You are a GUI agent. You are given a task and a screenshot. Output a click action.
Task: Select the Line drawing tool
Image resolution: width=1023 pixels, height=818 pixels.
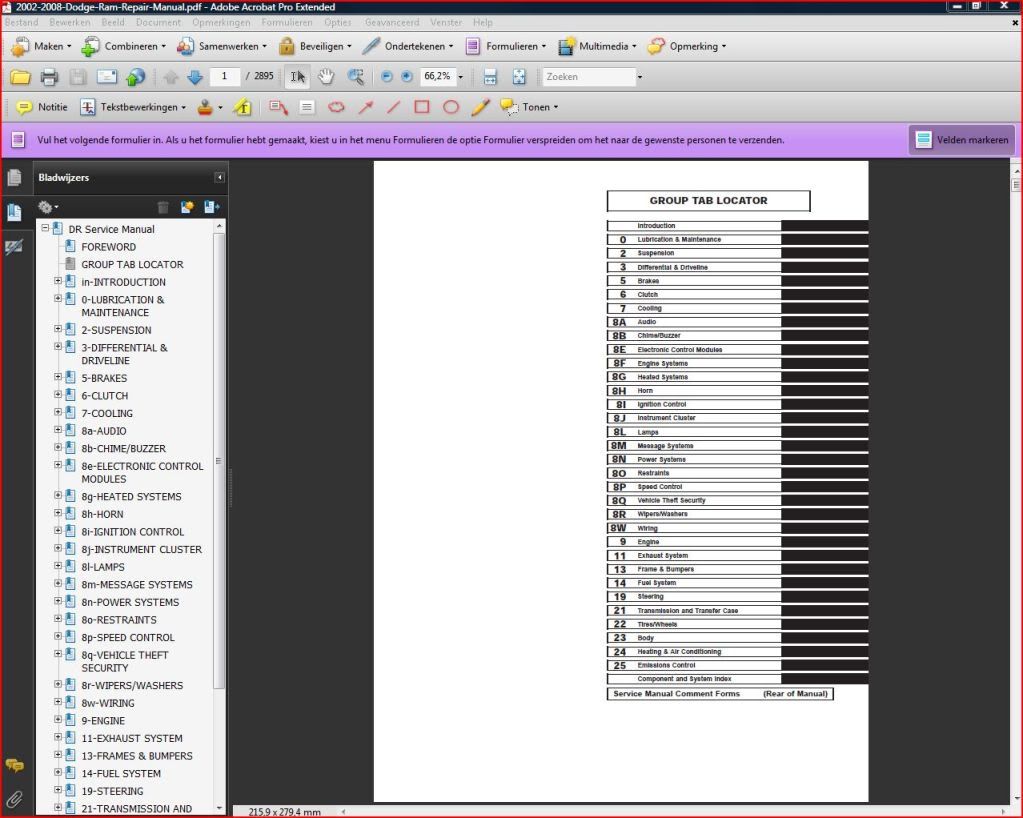coord(393,107)
